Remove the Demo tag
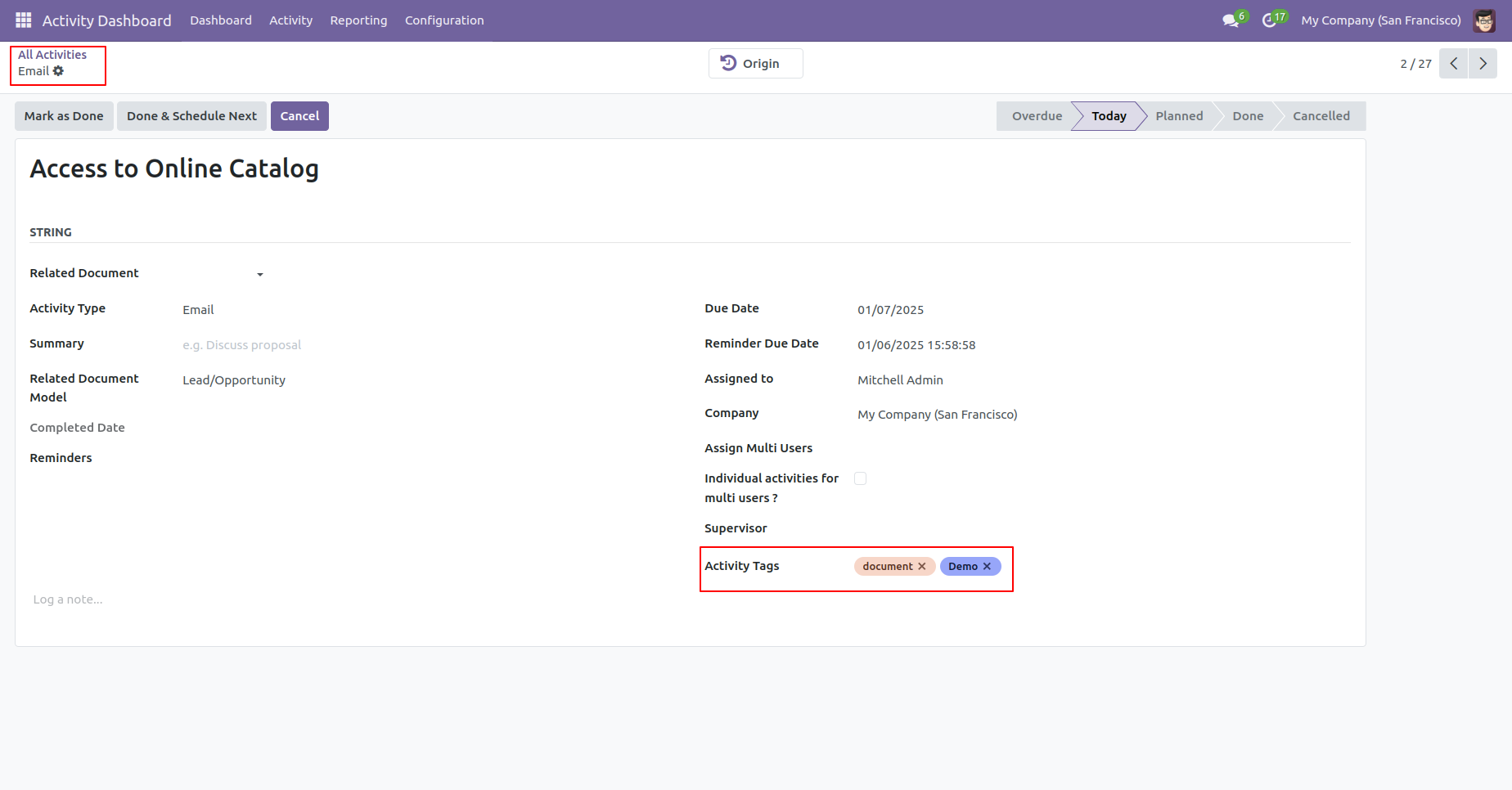 coord(987,566)
